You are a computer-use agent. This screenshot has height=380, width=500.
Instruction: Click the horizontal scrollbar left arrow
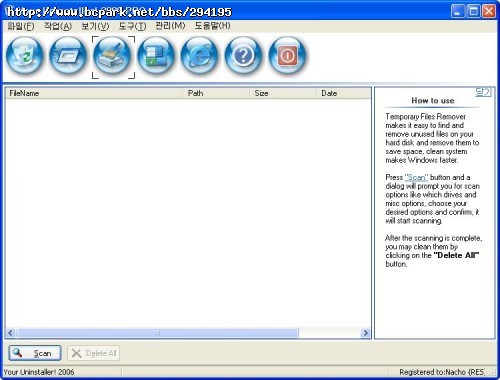pyautogui.click(x=11, y=333)
